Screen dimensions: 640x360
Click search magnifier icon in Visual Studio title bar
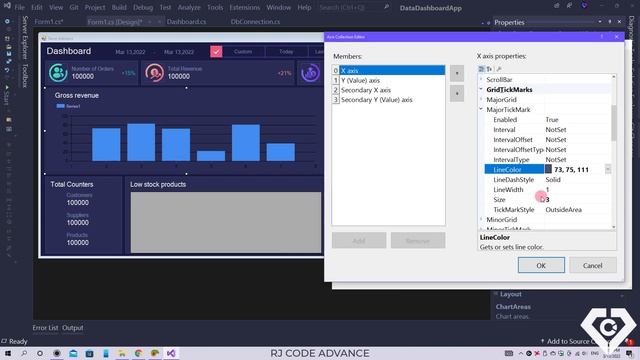tap(386, 7)
